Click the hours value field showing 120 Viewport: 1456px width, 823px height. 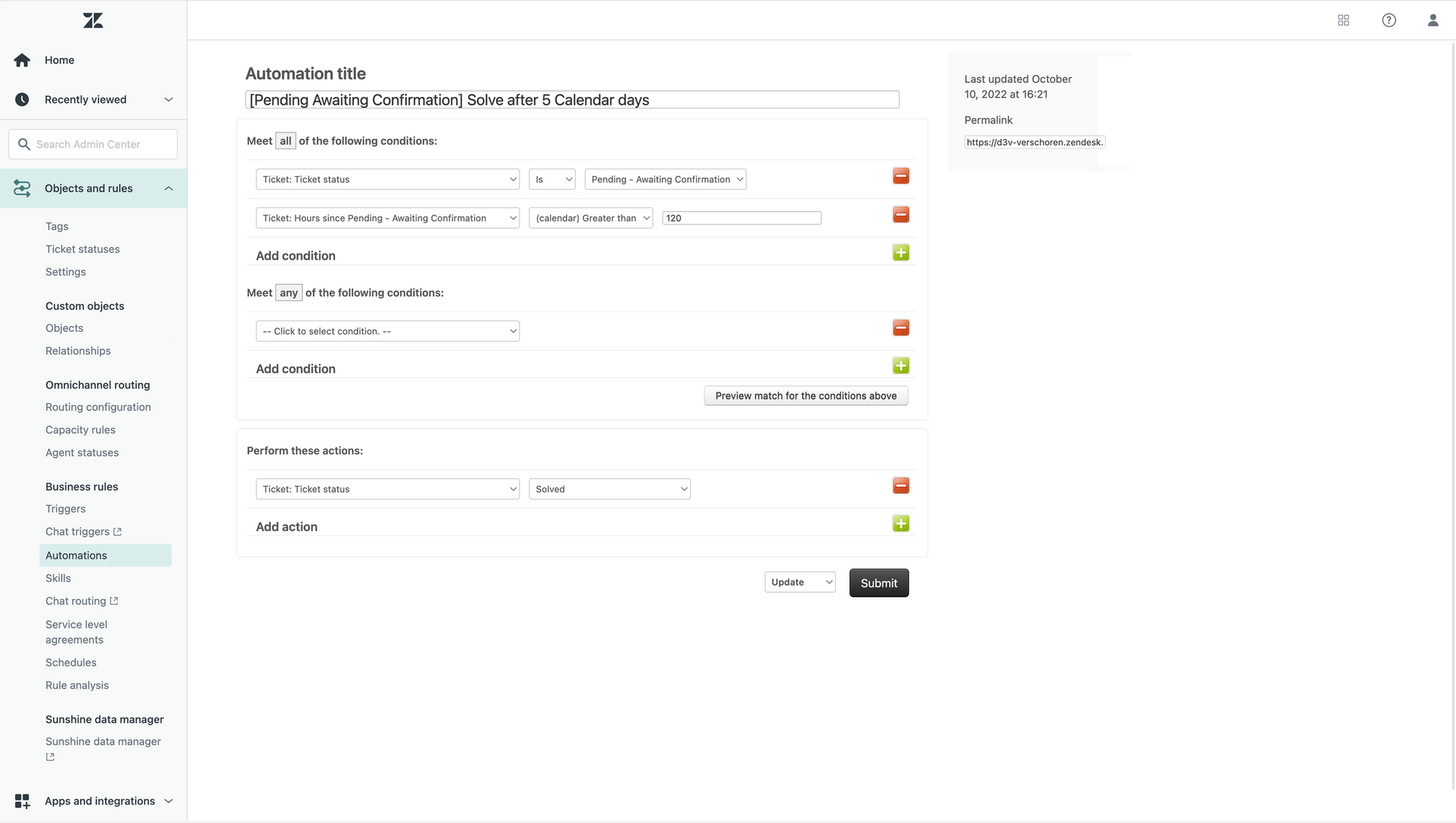coord(741,218)
